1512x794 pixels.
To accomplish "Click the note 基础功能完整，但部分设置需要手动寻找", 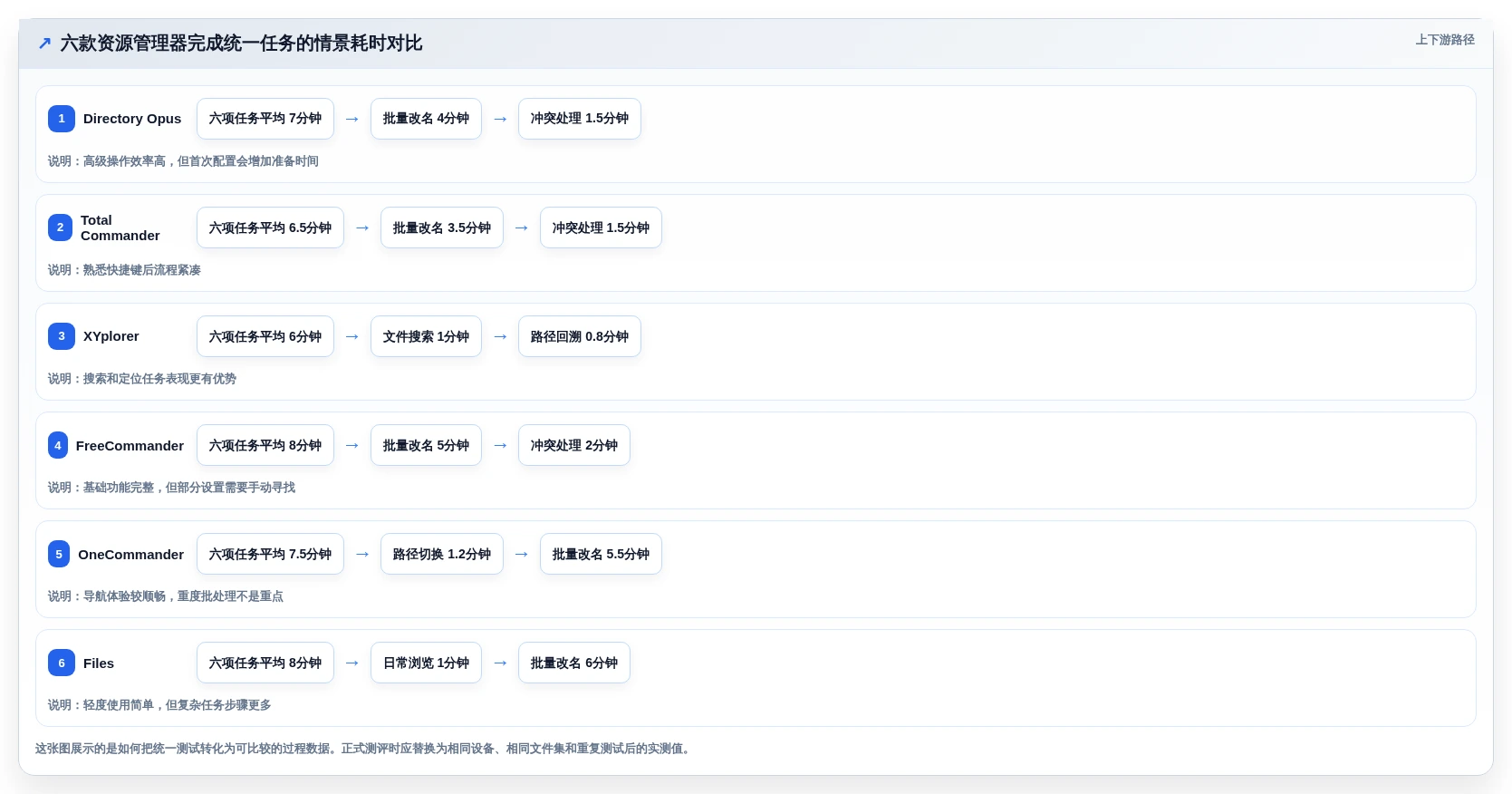I will click(189, 488).
